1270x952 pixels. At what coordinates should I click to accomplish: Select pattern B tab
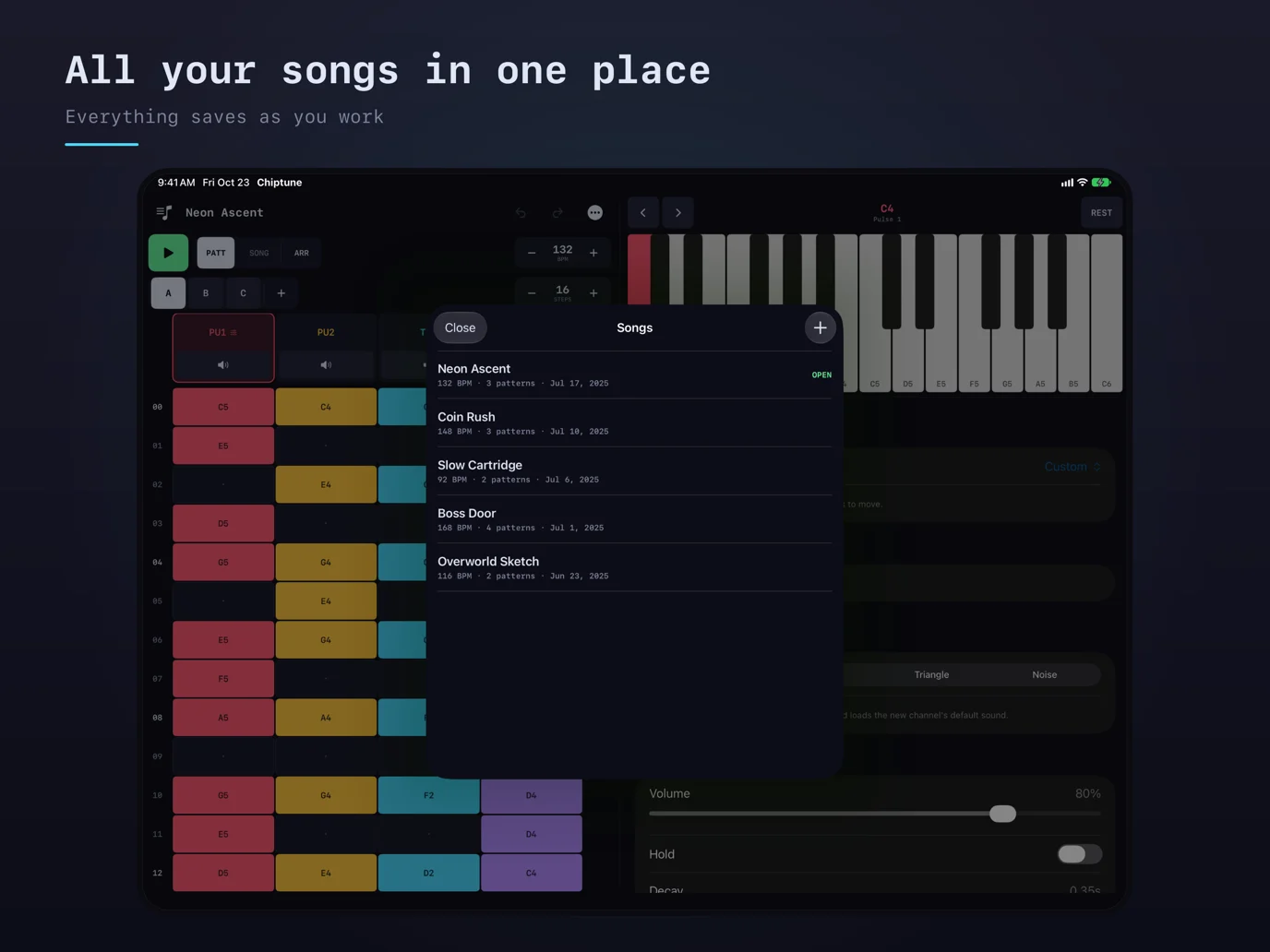point(206,293)
